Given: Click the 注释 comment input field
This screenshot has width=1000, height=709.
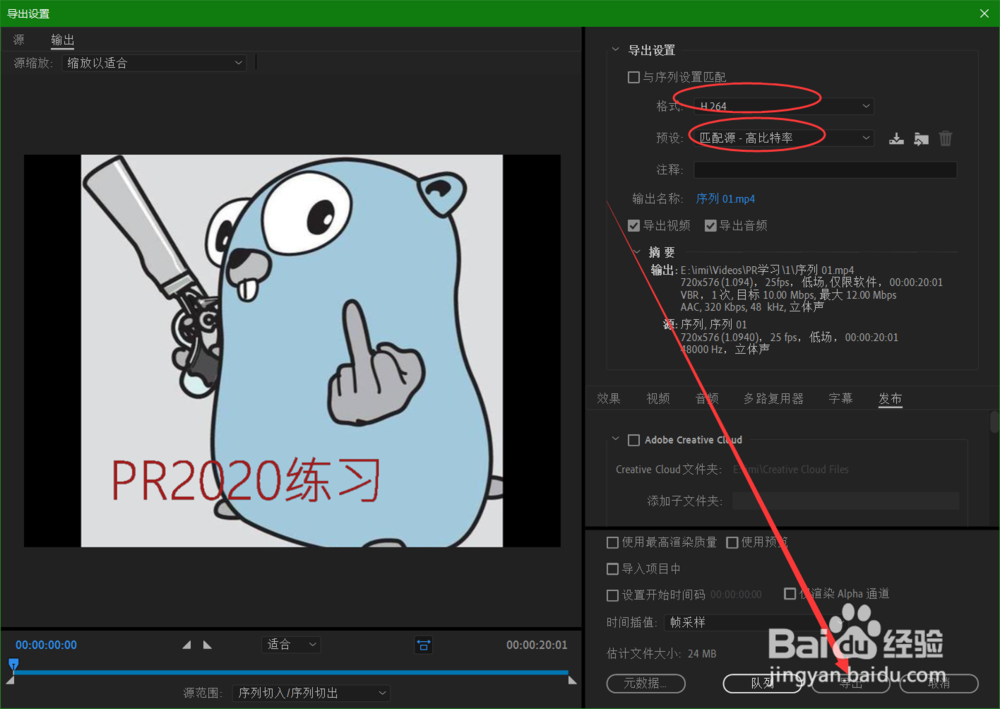Looking at the screenshot, I should coord(825,170).
